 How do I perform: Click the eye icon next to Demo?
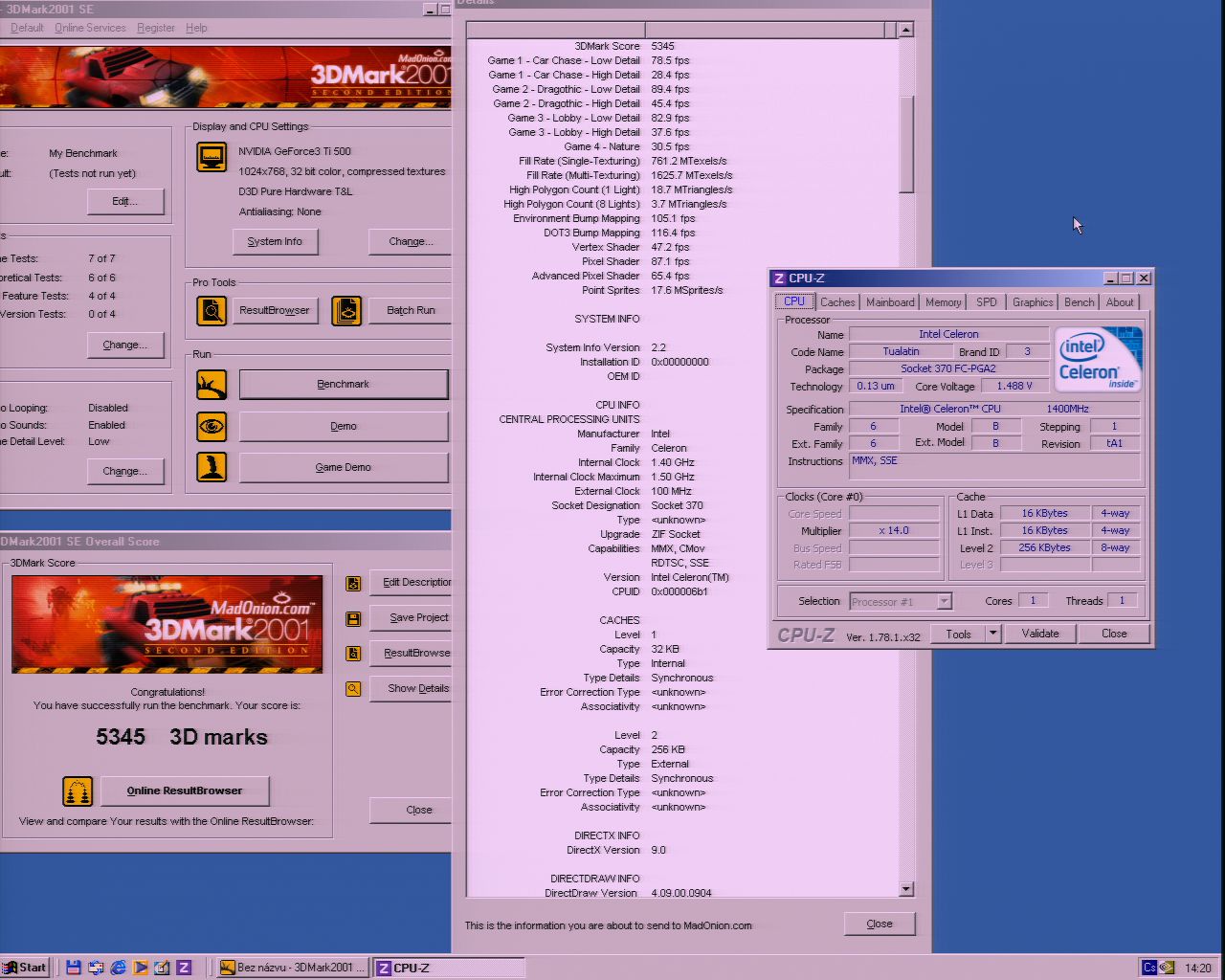(212, 426)
